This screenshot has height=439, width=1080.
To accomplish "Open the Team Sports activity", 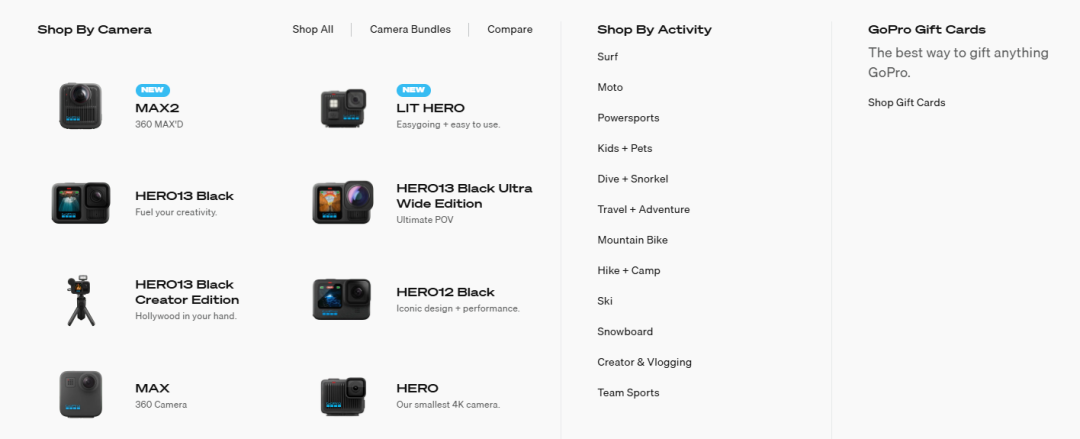I will pyautogui.click(x=628, y=393).
